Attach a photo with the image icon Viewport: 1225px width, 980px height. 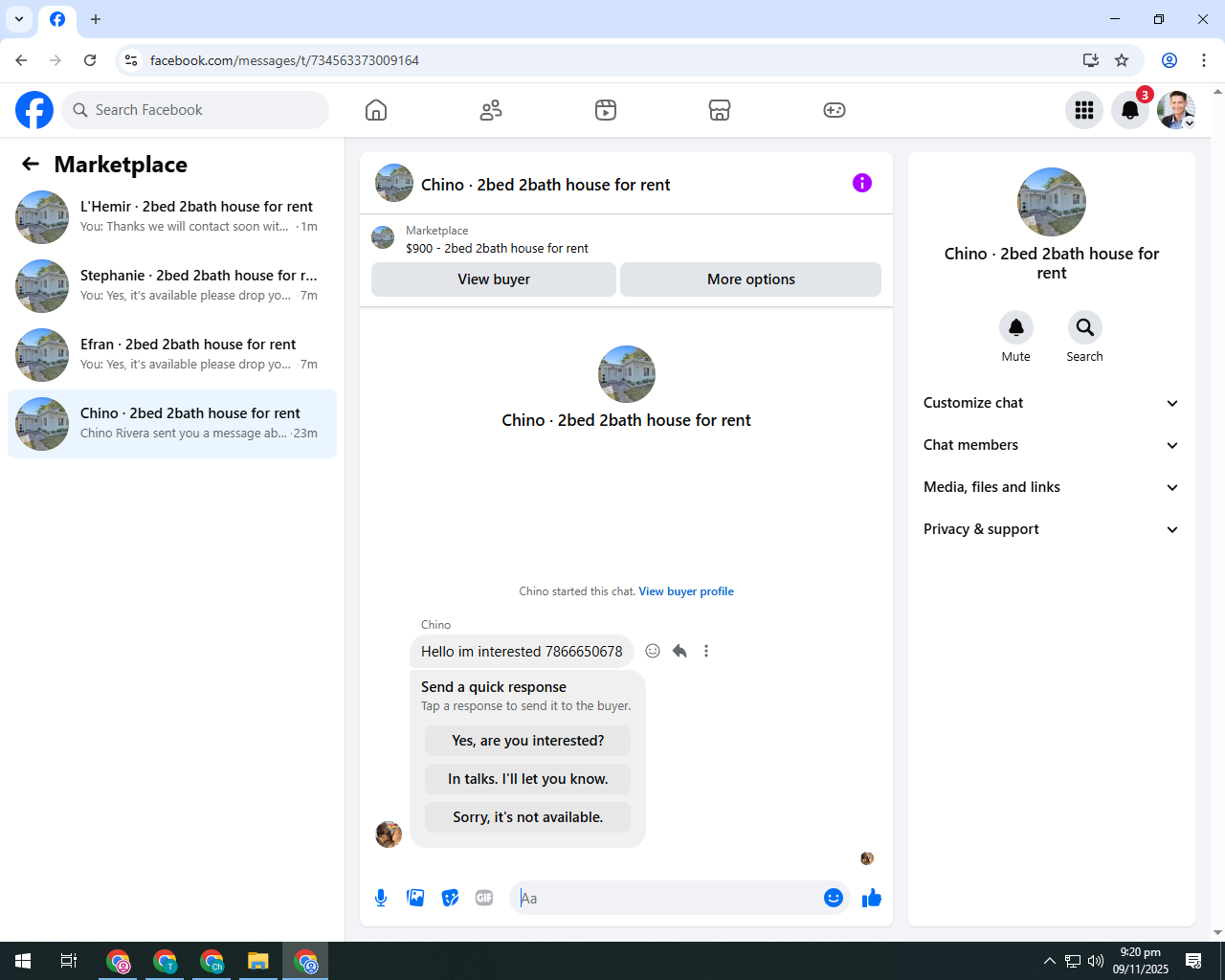pyautogui.click(x=415, y=898)
